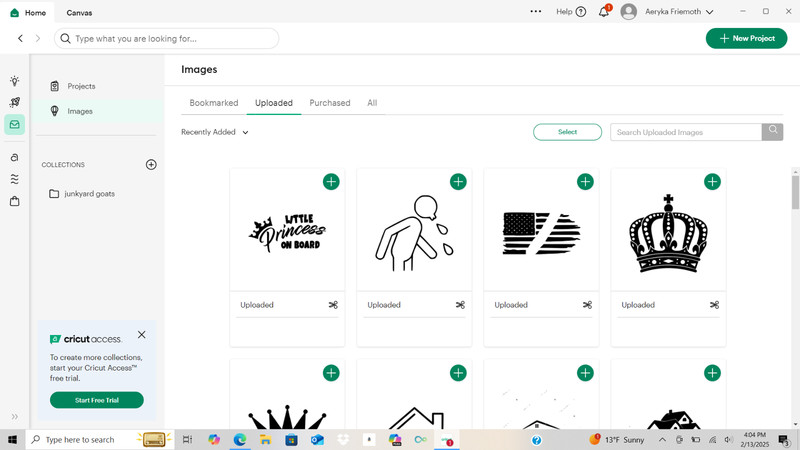This screenshot has width=800, height=450.
Task: Go back with the left arrow
Action: (20, 38)
